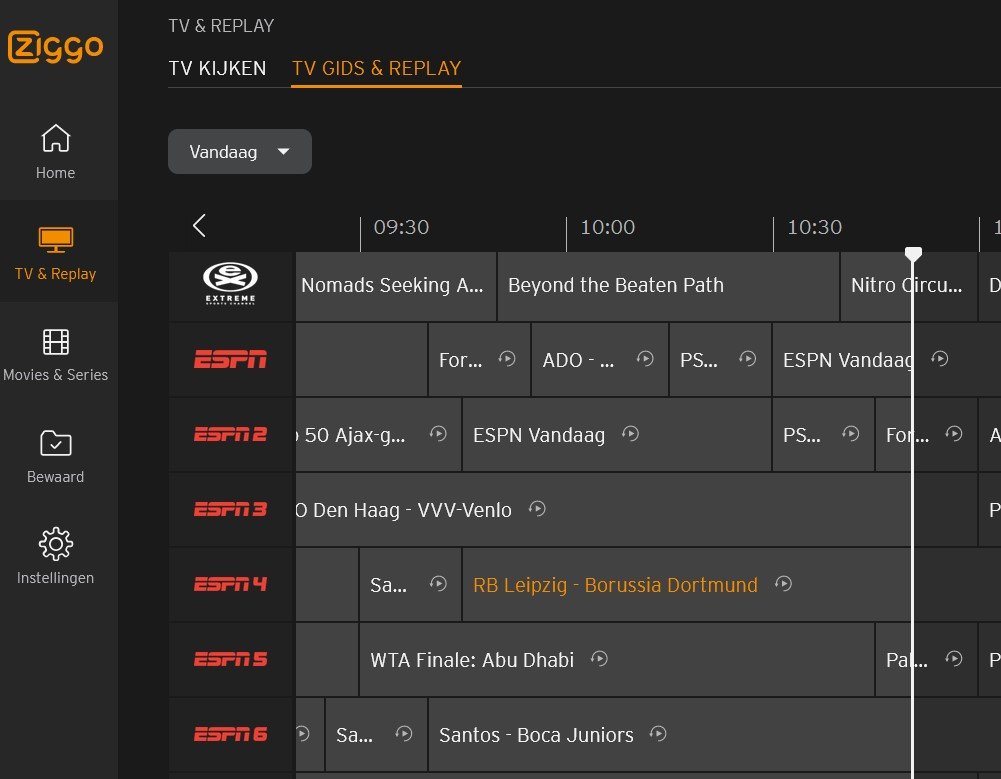Click replay icon on Santos - Boca Juniors
The width and height of the screenshot is (1001, 779).
[658, 734]
